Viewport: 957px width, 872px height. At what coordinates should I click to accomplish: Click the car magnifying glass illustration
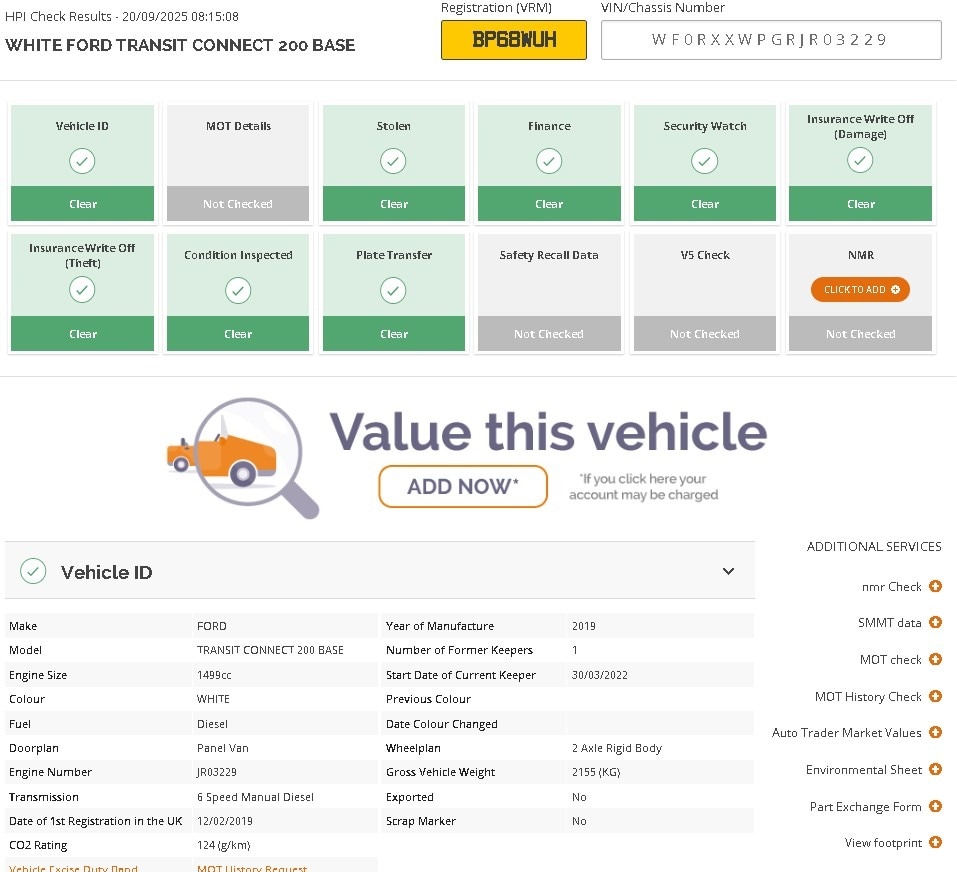(243, 458)
